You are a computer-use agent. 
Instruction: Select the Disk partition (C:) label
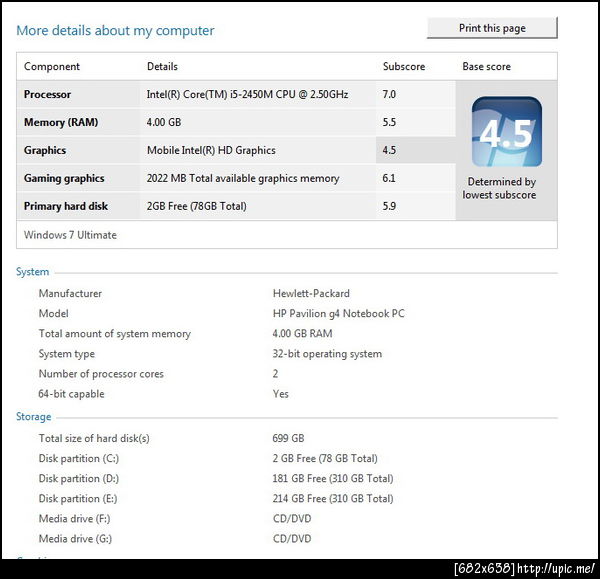79,458
